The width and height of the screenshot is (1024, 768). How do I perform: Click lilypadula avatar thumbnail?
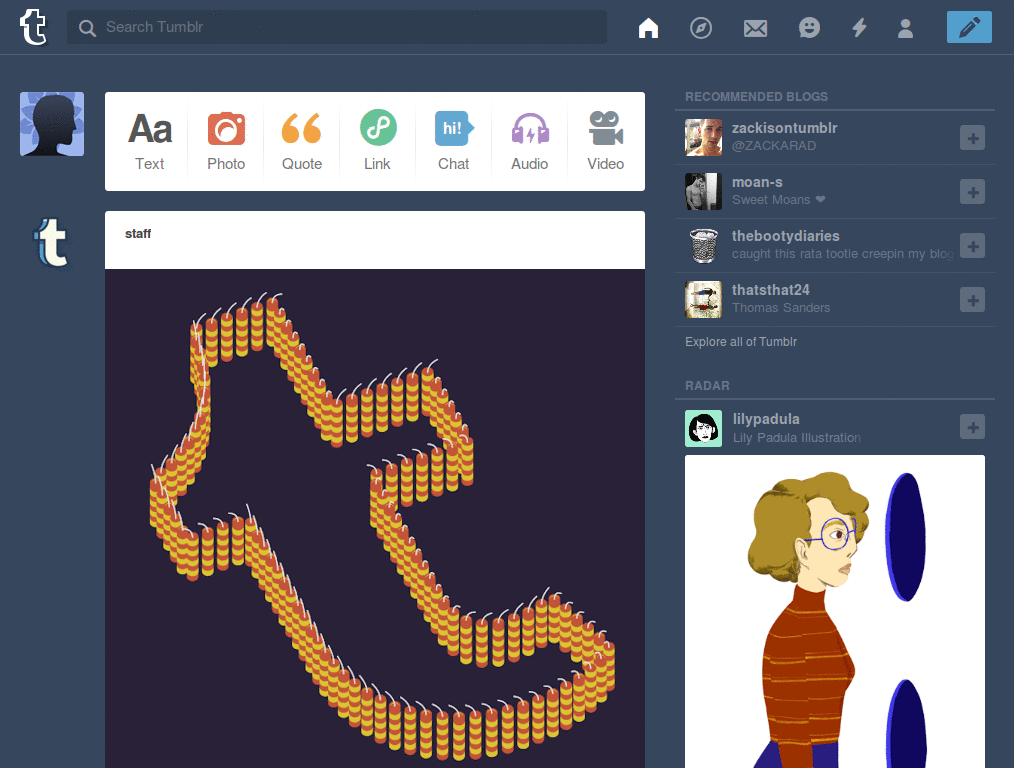pos(703,428)
